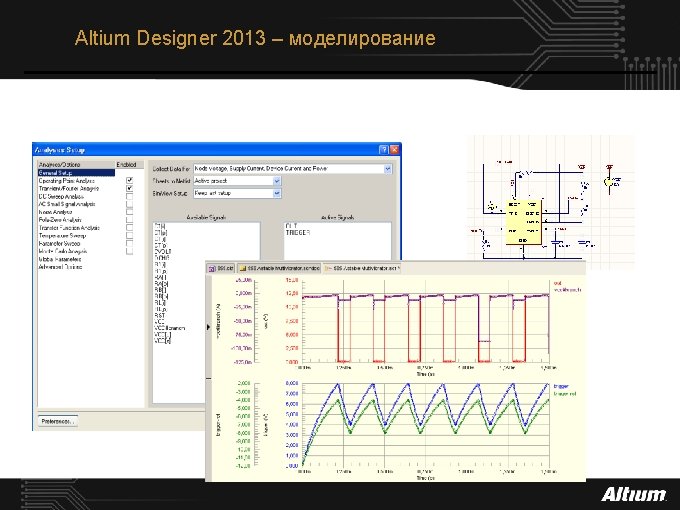Click the Preferences button
680x510 pixels.
coord(58,421)
